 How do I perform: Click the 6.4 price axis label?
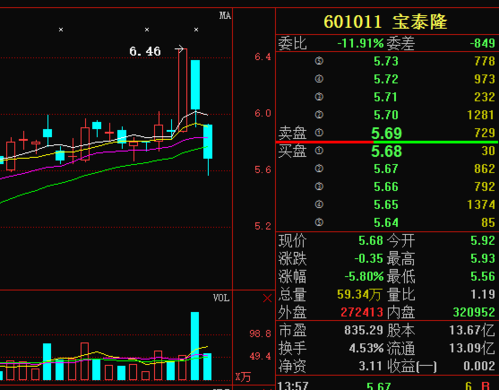[x=263, y=57]
